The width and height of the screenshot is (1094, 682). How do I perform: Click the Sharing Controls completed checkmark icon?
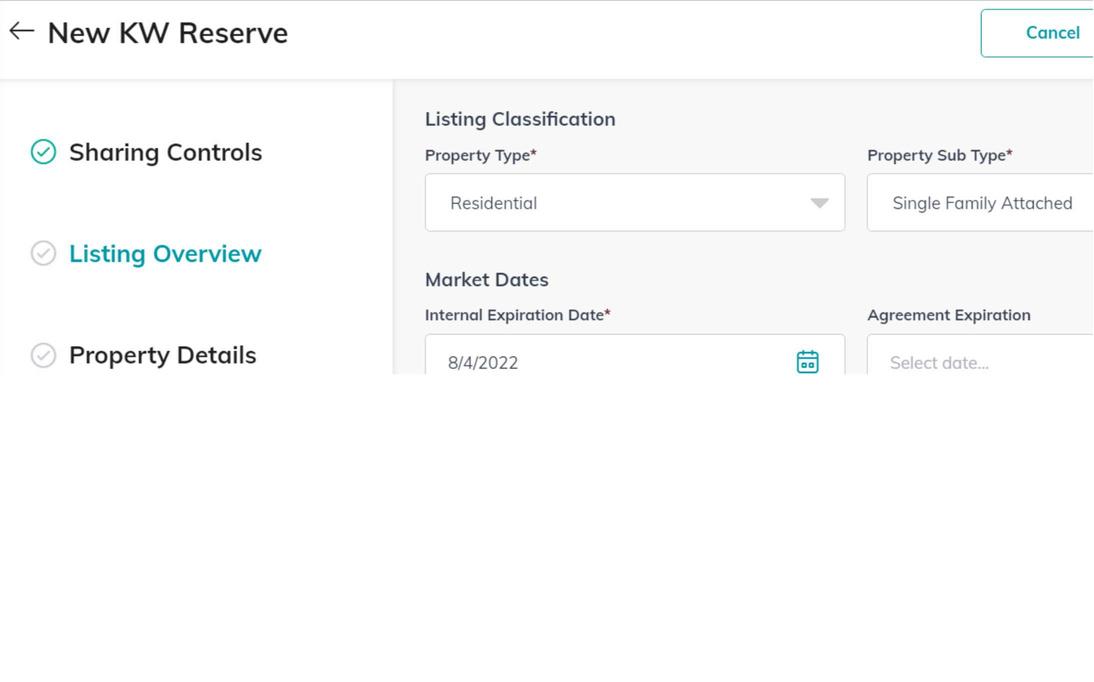point(43,152)
